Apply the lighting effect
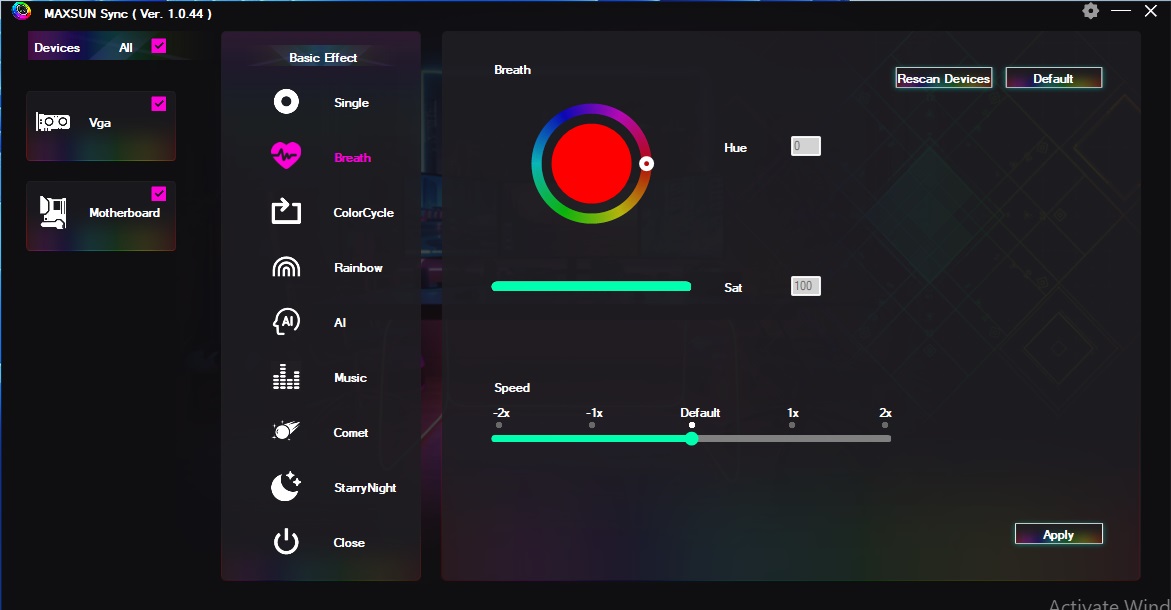 click(1058, 534)
